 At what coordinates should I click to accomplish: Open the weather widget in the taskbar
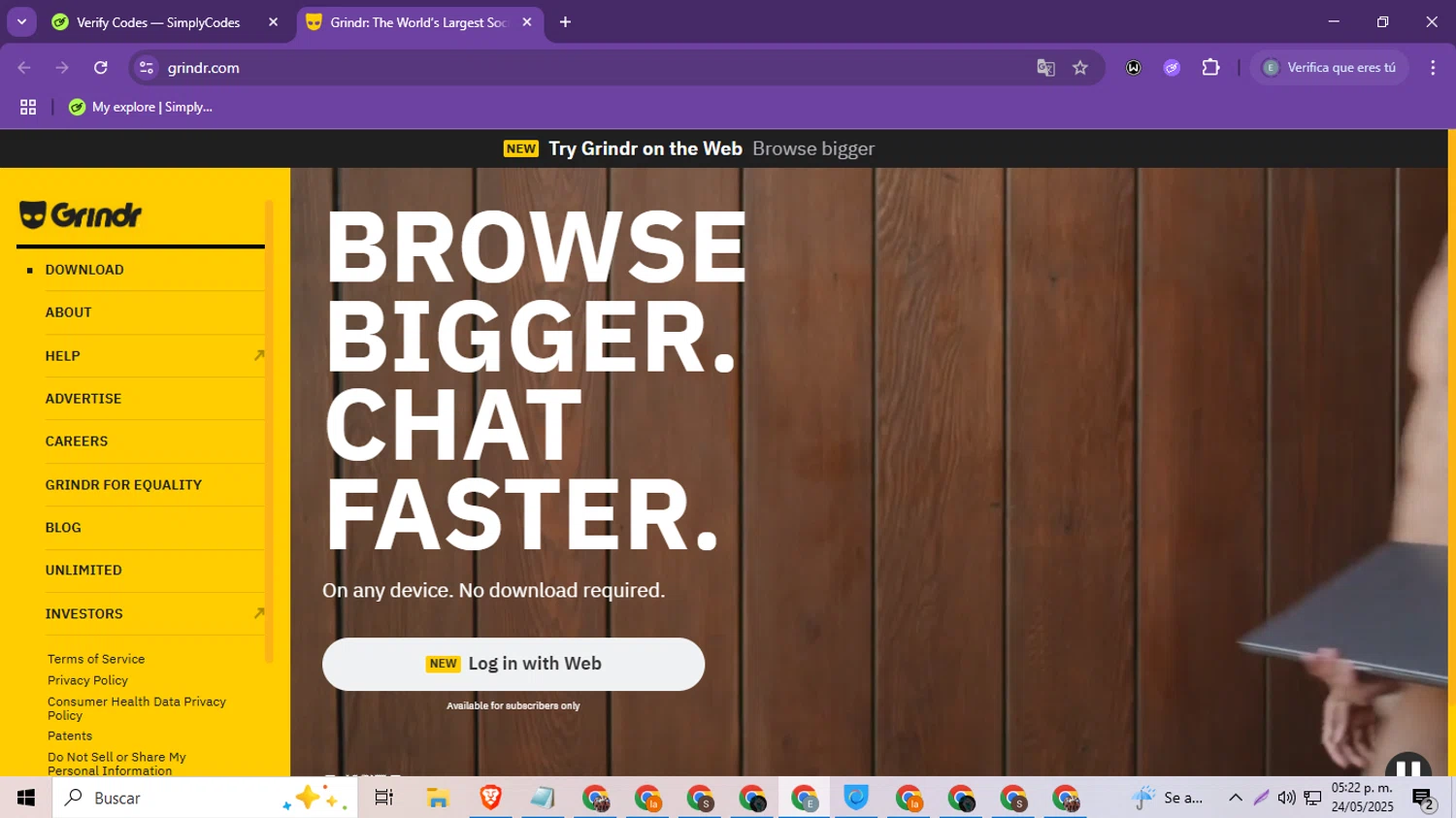coord(1169,798)
